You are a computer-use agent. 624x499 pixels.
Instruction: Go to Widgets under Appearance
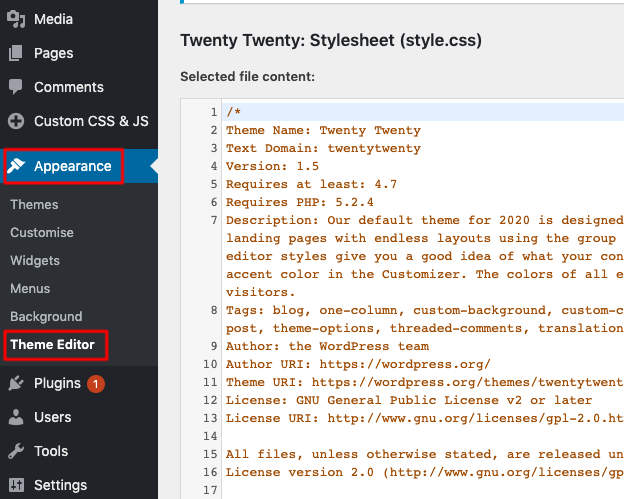tap(35, 261)
